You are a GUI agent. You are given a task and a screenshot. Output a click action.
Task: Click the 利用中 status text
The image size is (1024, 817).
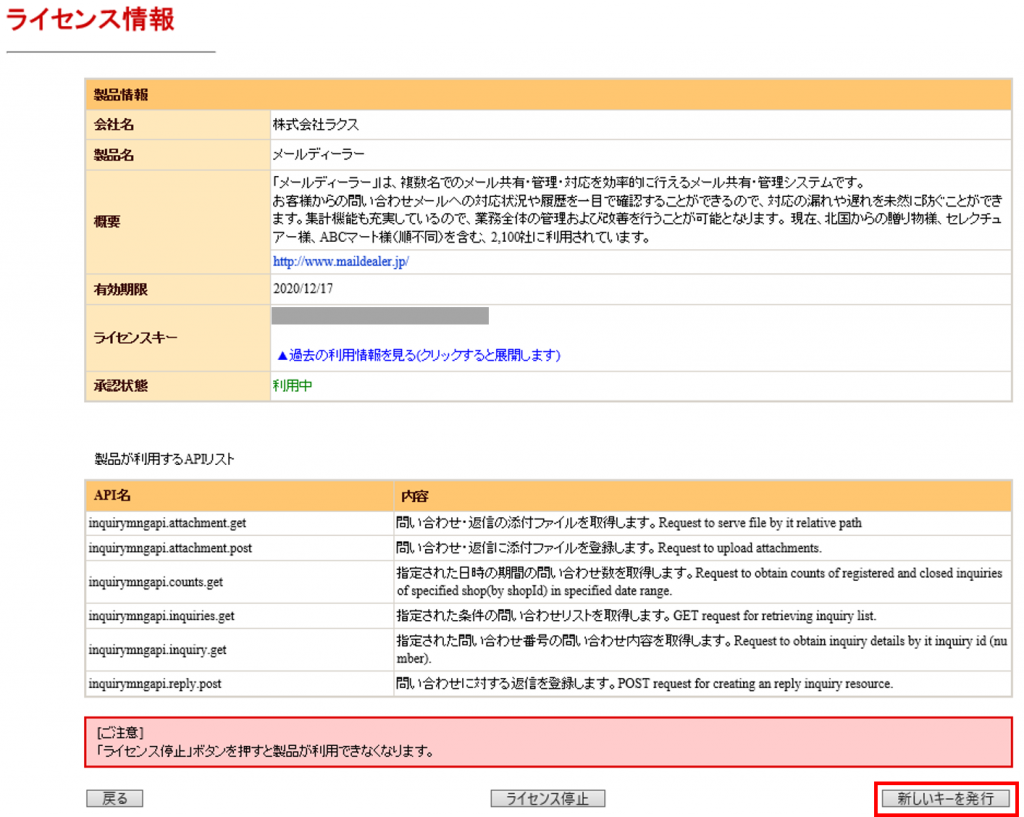click(x=292, y=385)
